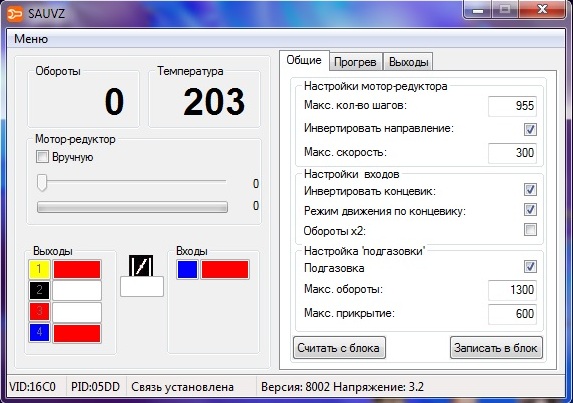Enable the Обороты x2 checkbox
Viewport: 573px width, 403px height.
[530, 230]
